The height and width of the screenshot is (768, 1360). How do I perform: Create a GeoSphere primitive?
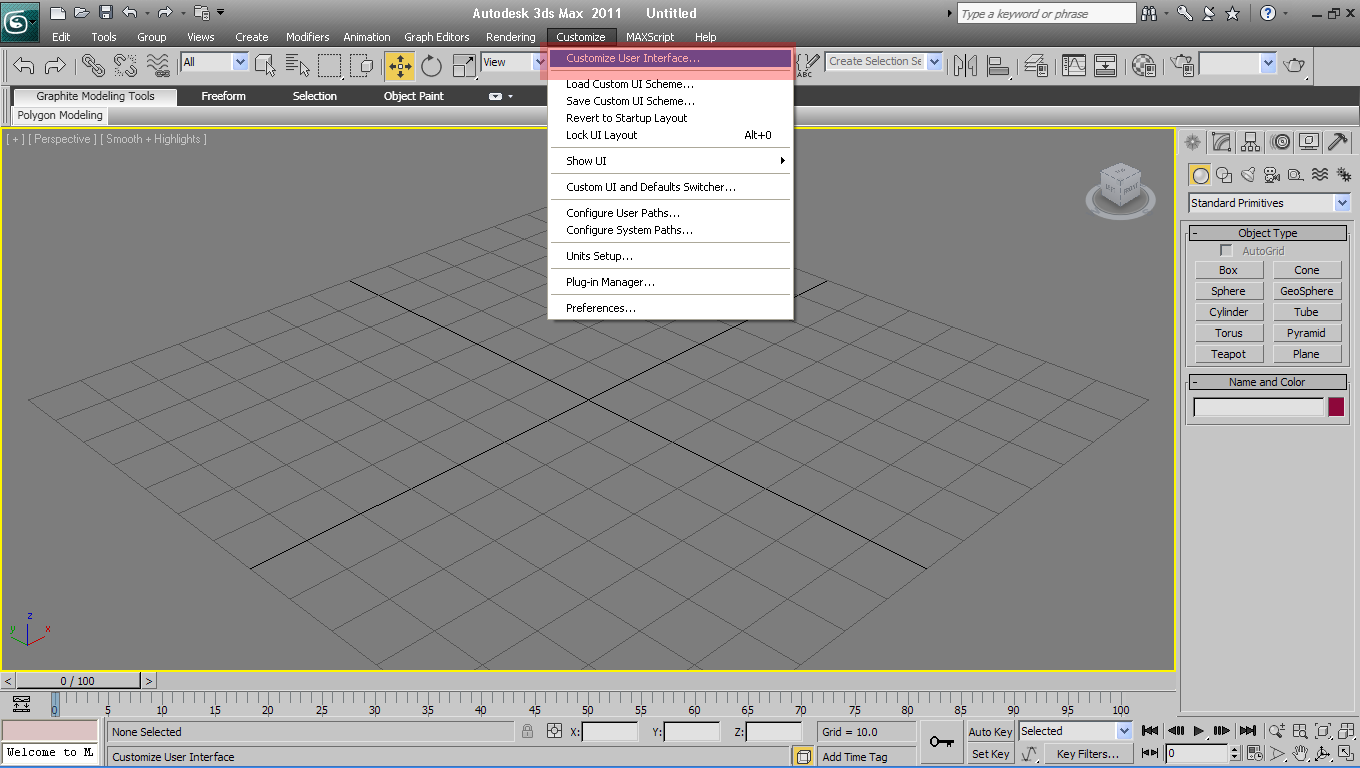(1307, 290)
